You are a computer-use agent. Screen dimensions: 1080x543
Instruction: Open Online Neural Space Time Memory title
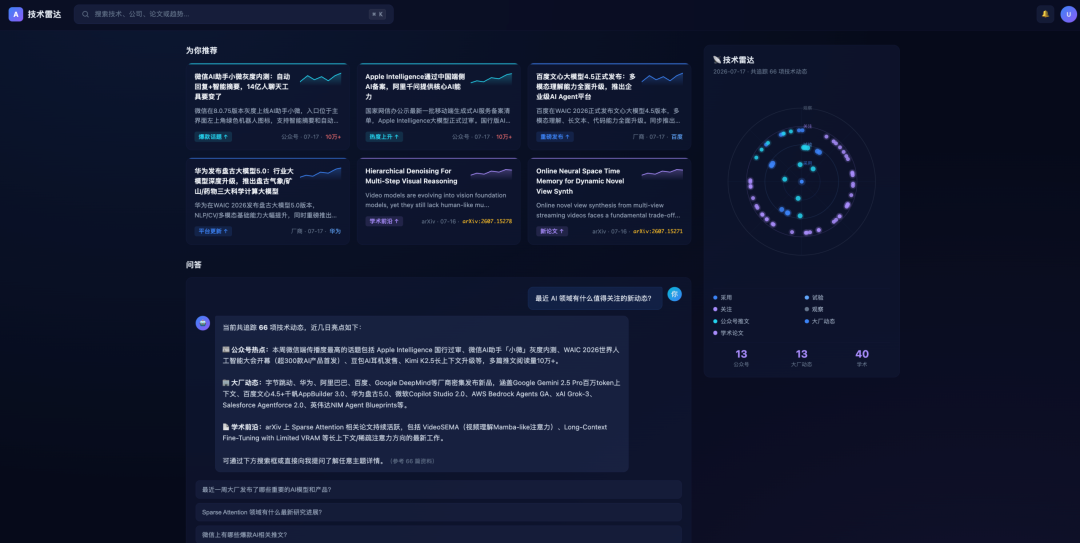point(580,181)
